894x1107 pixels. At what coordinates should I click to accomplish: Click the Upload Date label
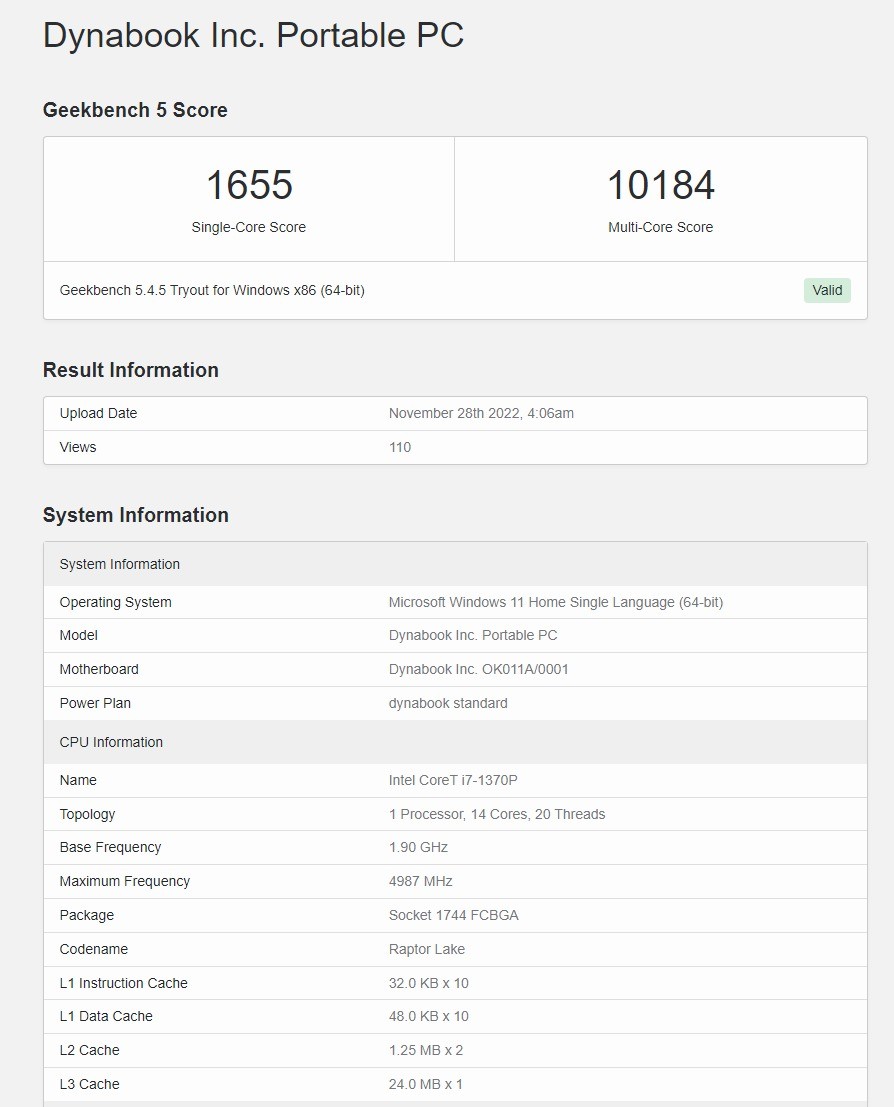pos(98,413)
